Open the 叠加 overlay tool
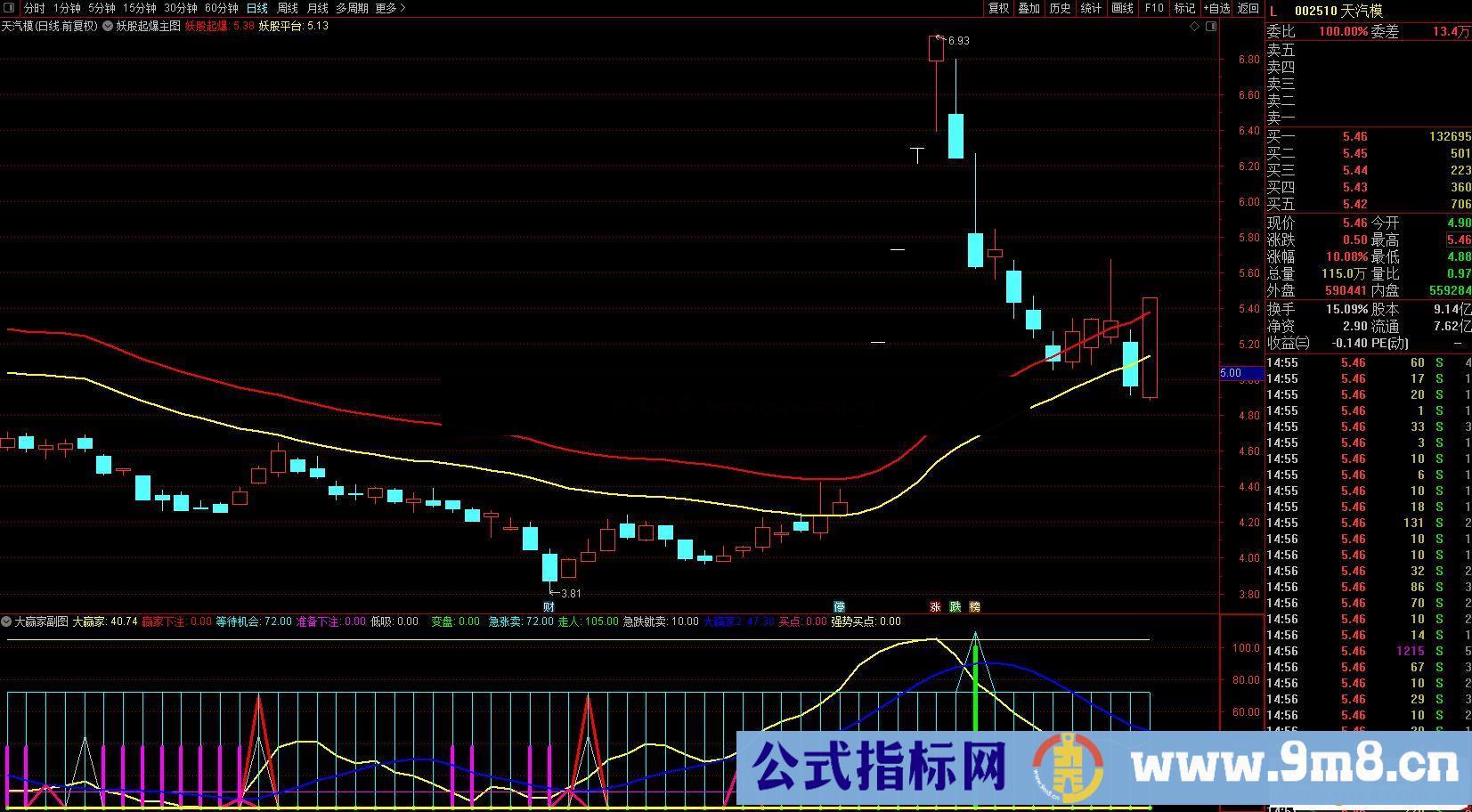This screenshot has height=812, width=1472. point(1029,8)
